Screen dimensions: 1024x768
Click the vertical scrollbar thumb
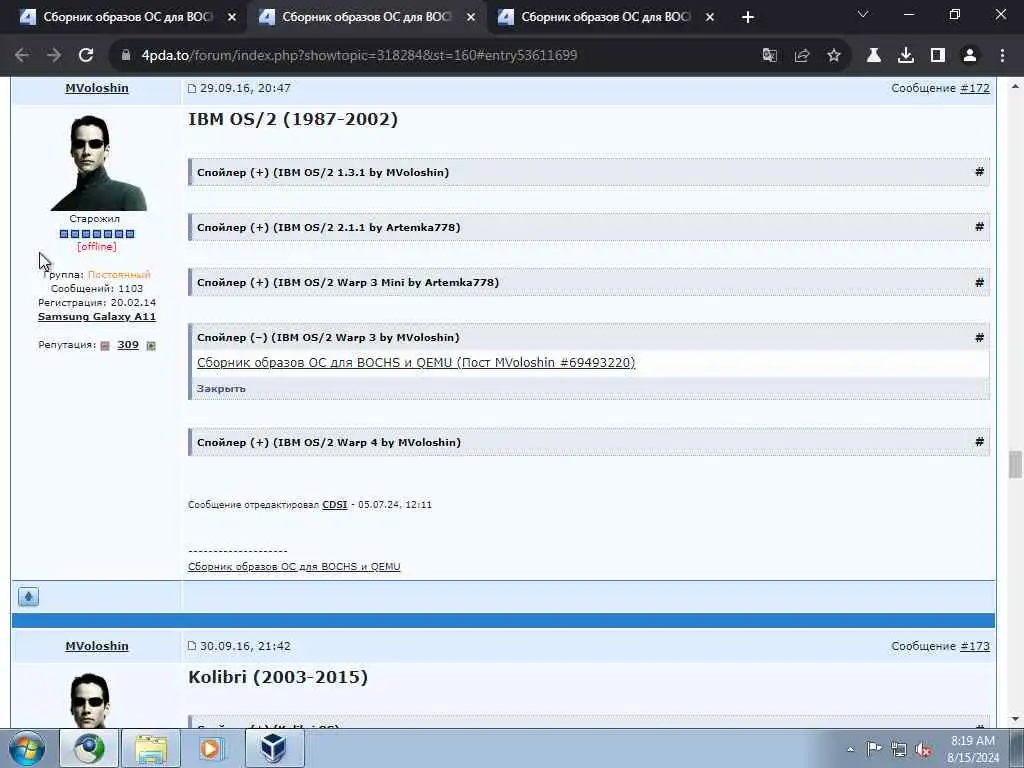click(x=1015, y=464)
